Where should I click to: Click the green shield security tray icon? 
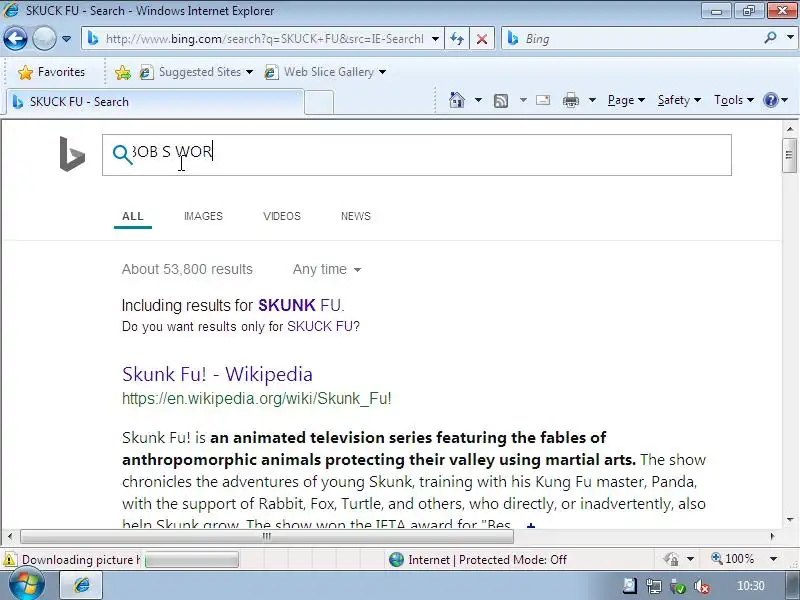[678, 587]
